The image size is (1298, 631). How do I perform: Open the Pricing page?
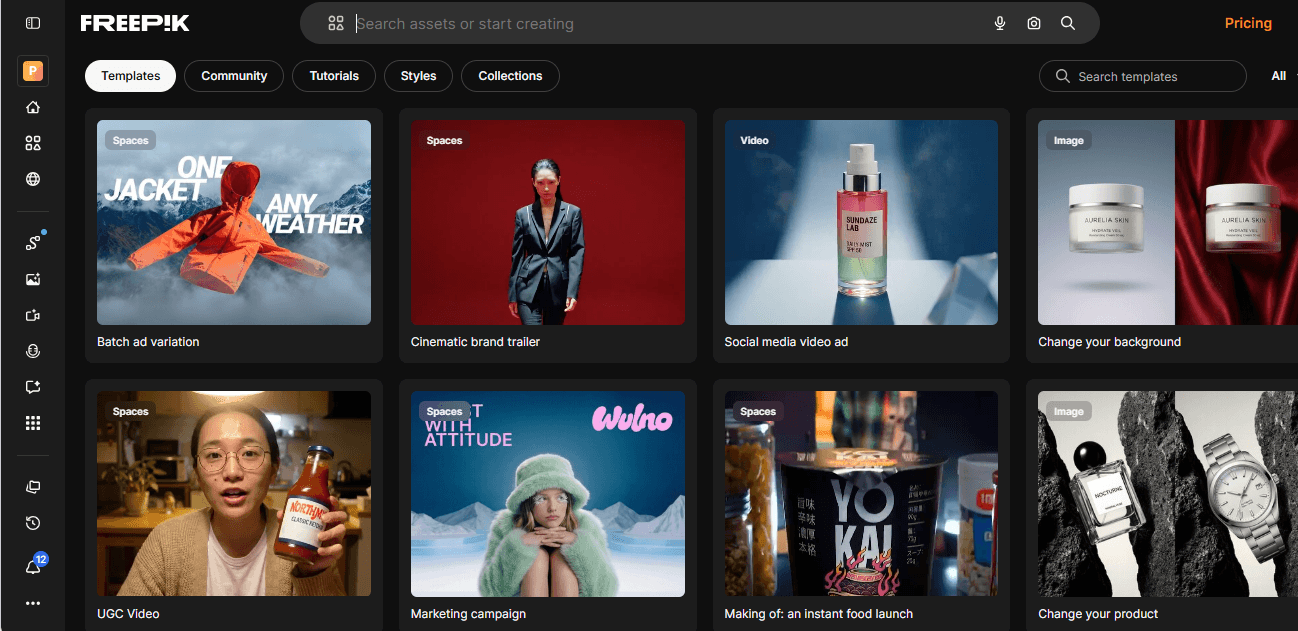(x=1248, y=22)
